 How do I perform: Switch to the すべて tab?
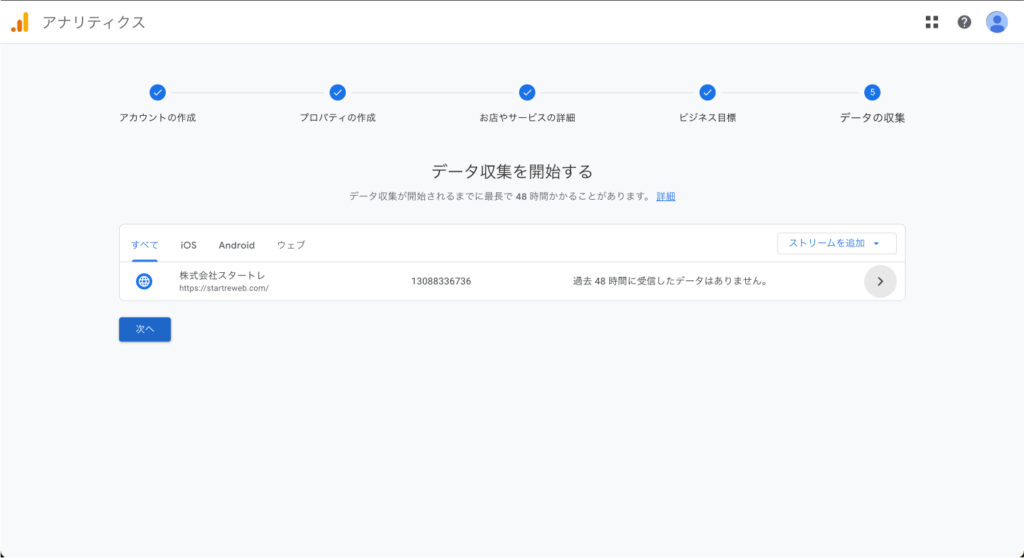click(145, 245)
